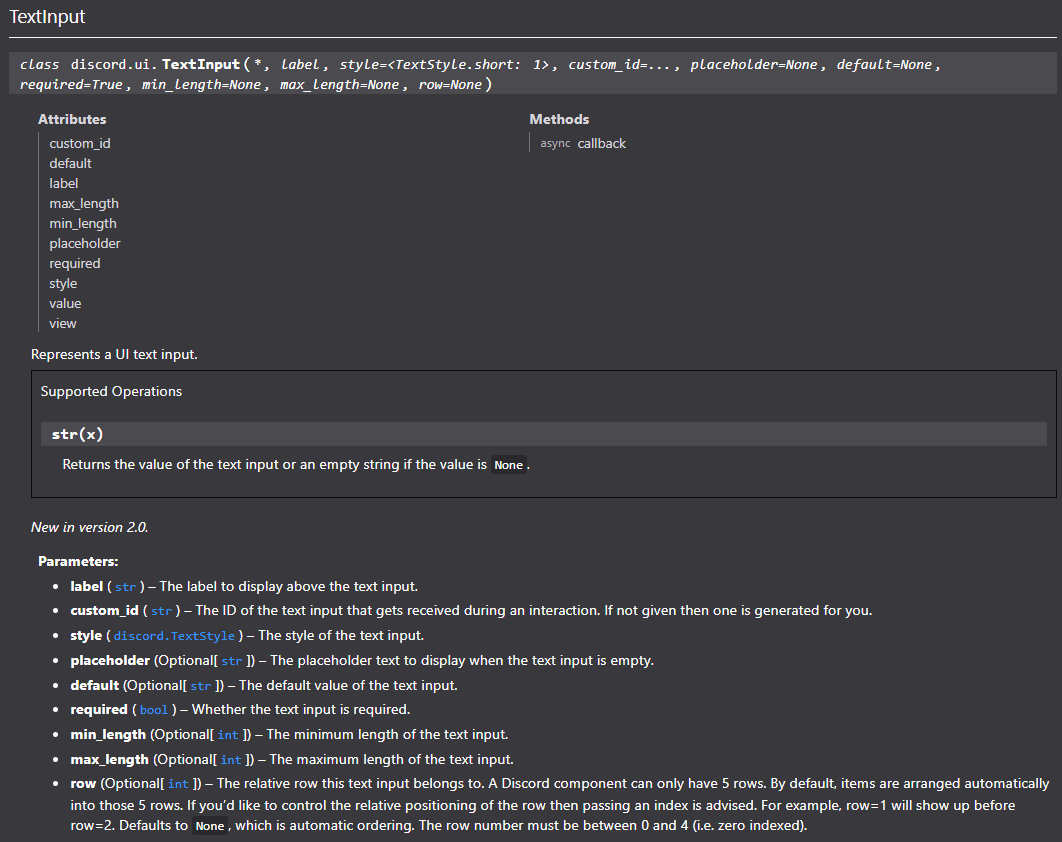Click the bold required parameter name
This screenshot has height=842, width=1062.
point(99,710)
